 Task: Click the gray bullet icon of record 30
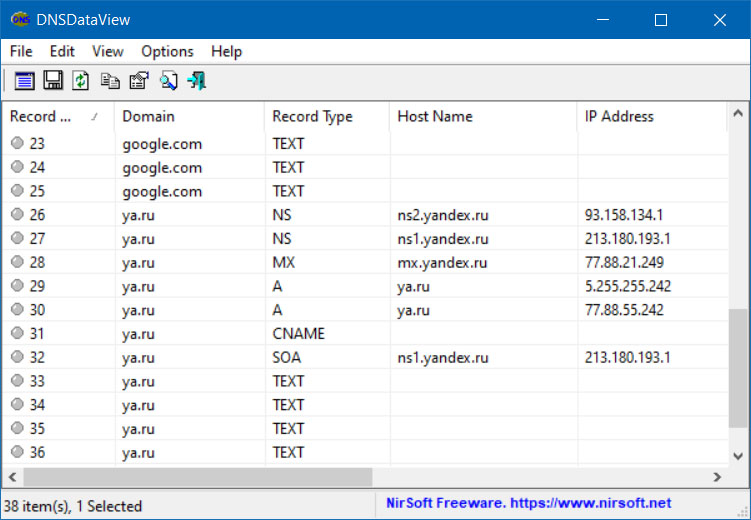click(x=17, y=309)
